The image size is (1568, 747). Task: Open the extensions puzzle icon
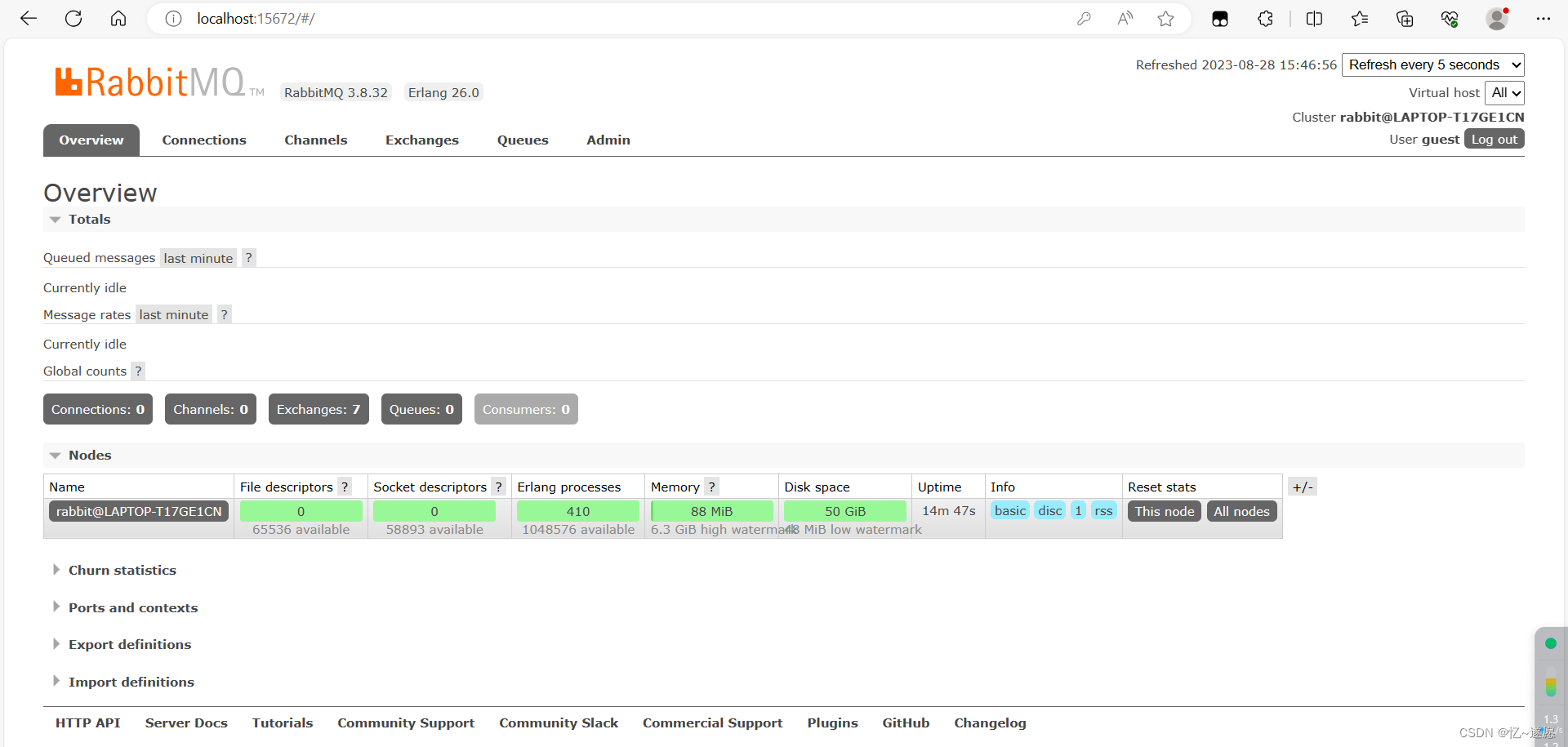pos(1265,18)
